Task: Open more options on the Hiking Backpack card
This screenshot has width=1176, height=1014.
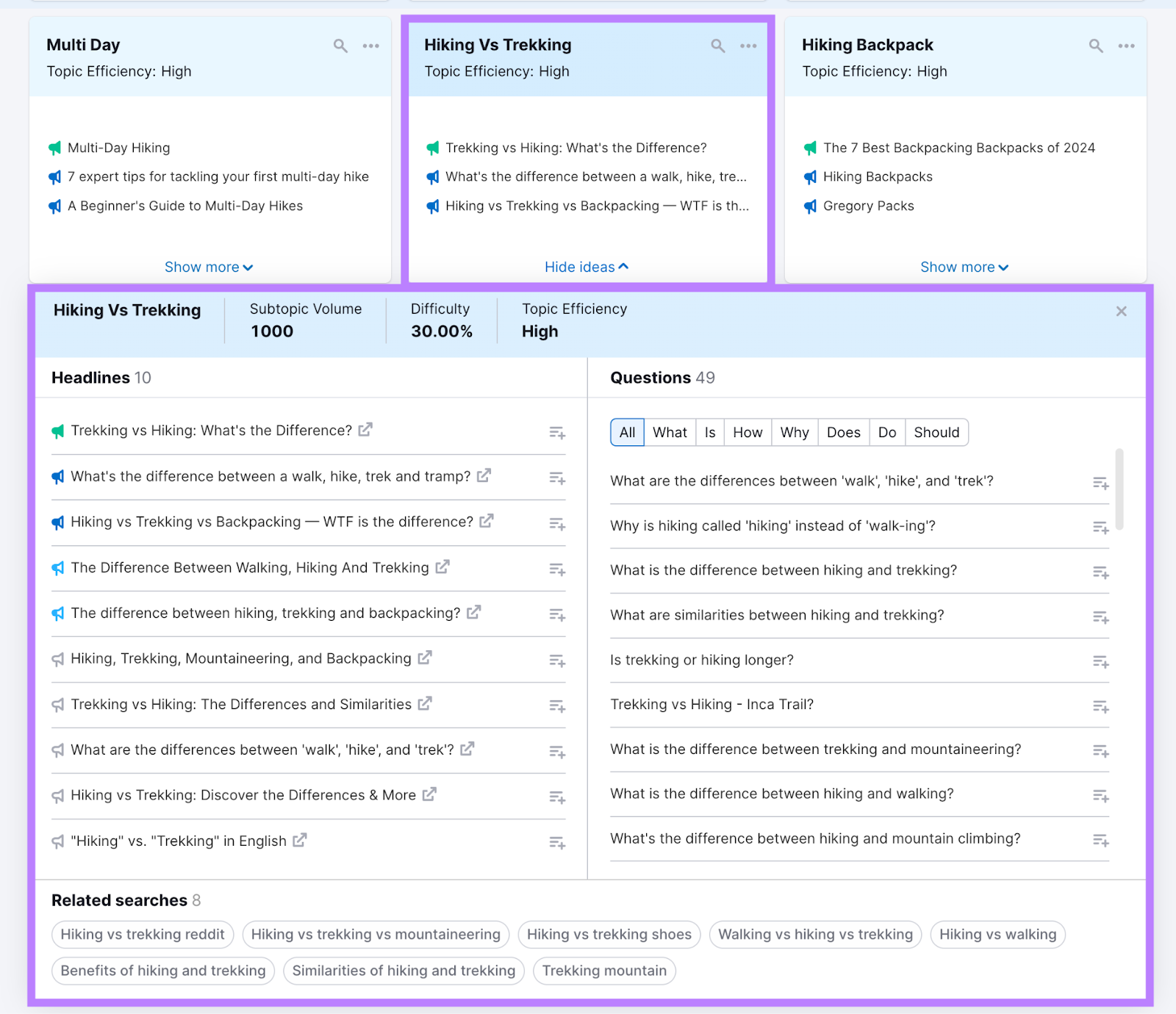Action: click(x=1126, y=46)
